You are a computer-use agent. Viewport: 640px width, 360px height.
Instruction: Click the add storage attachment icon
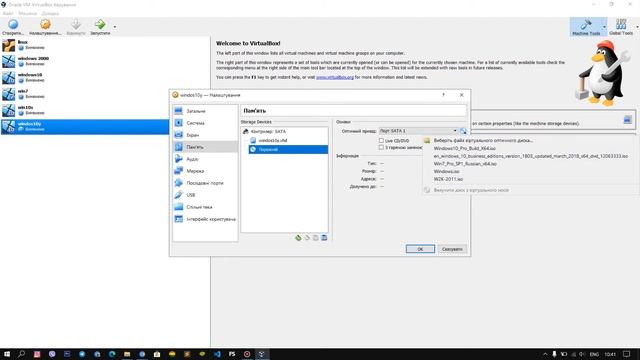[x=316, y=238]
